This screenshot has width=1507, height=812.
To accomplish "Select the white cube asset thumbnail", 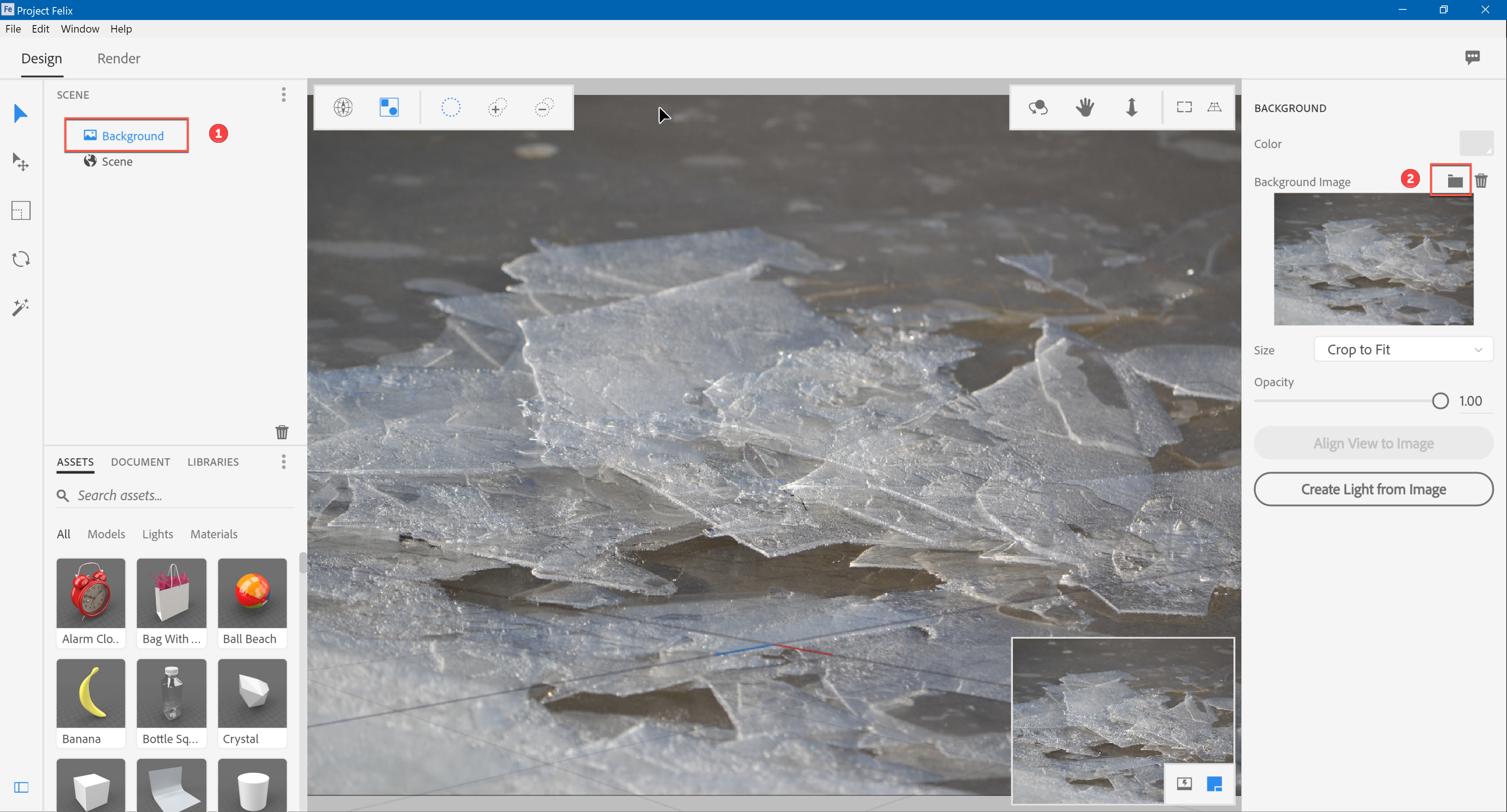I will (91, 786).
